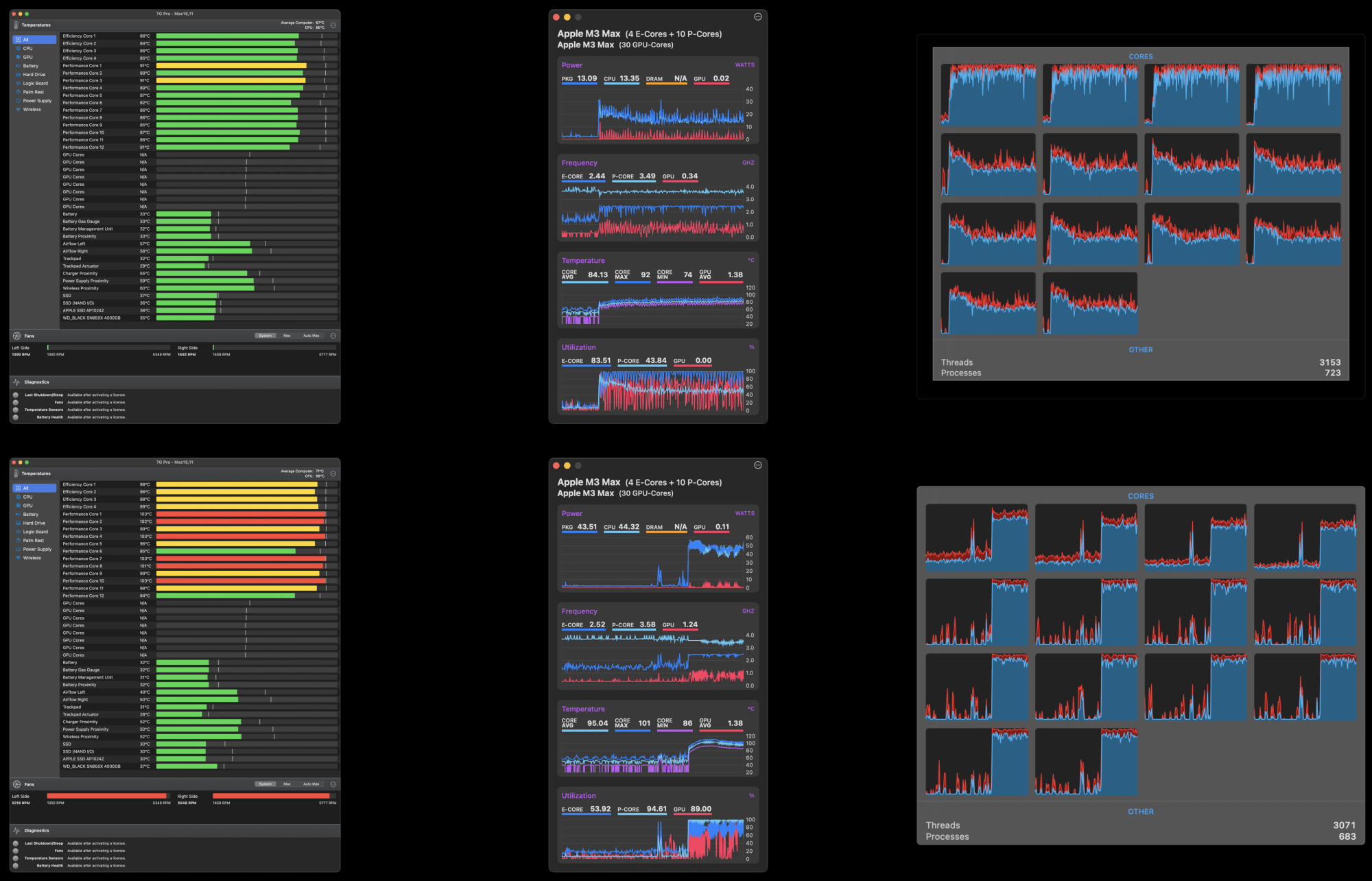Click Power graph in gadget window showing CPU 13.35

click(x=652, y=114)
